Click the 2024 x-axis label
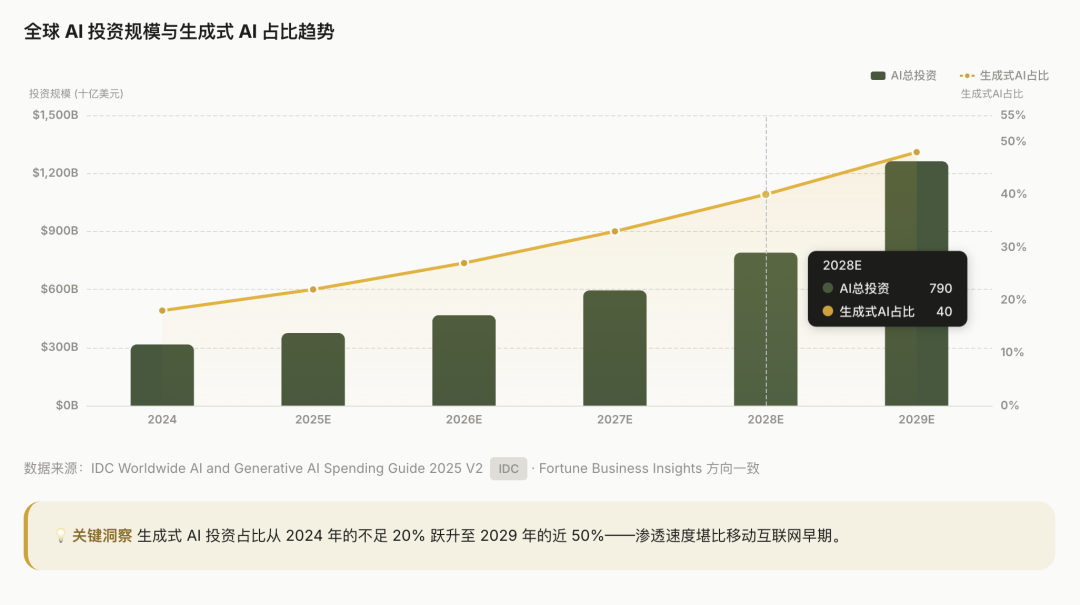This screenshot has width=1080, height=605. (162, 420)
